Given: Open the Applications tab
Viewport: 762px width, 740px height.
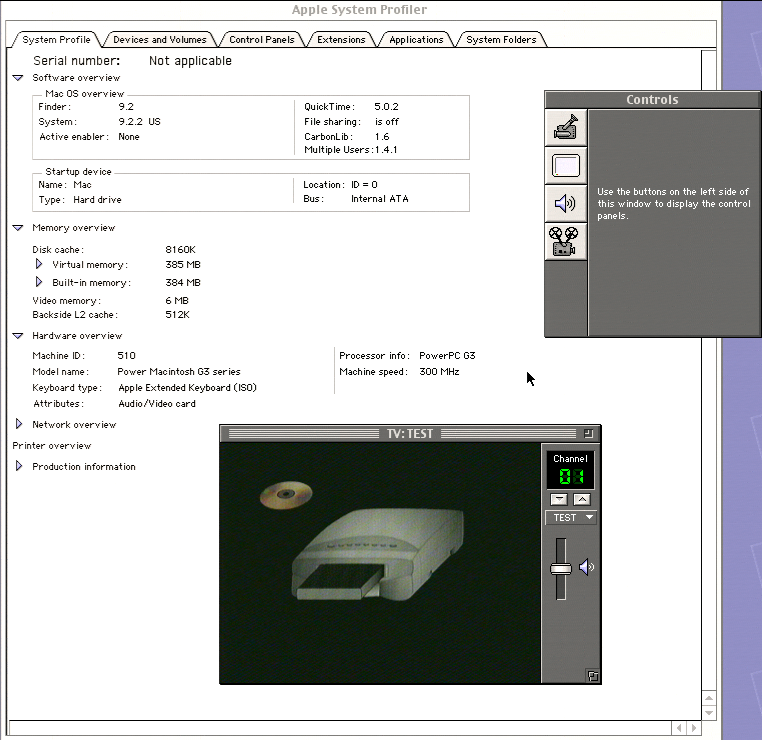Looking at the screenshot, I should pos(416,40).
